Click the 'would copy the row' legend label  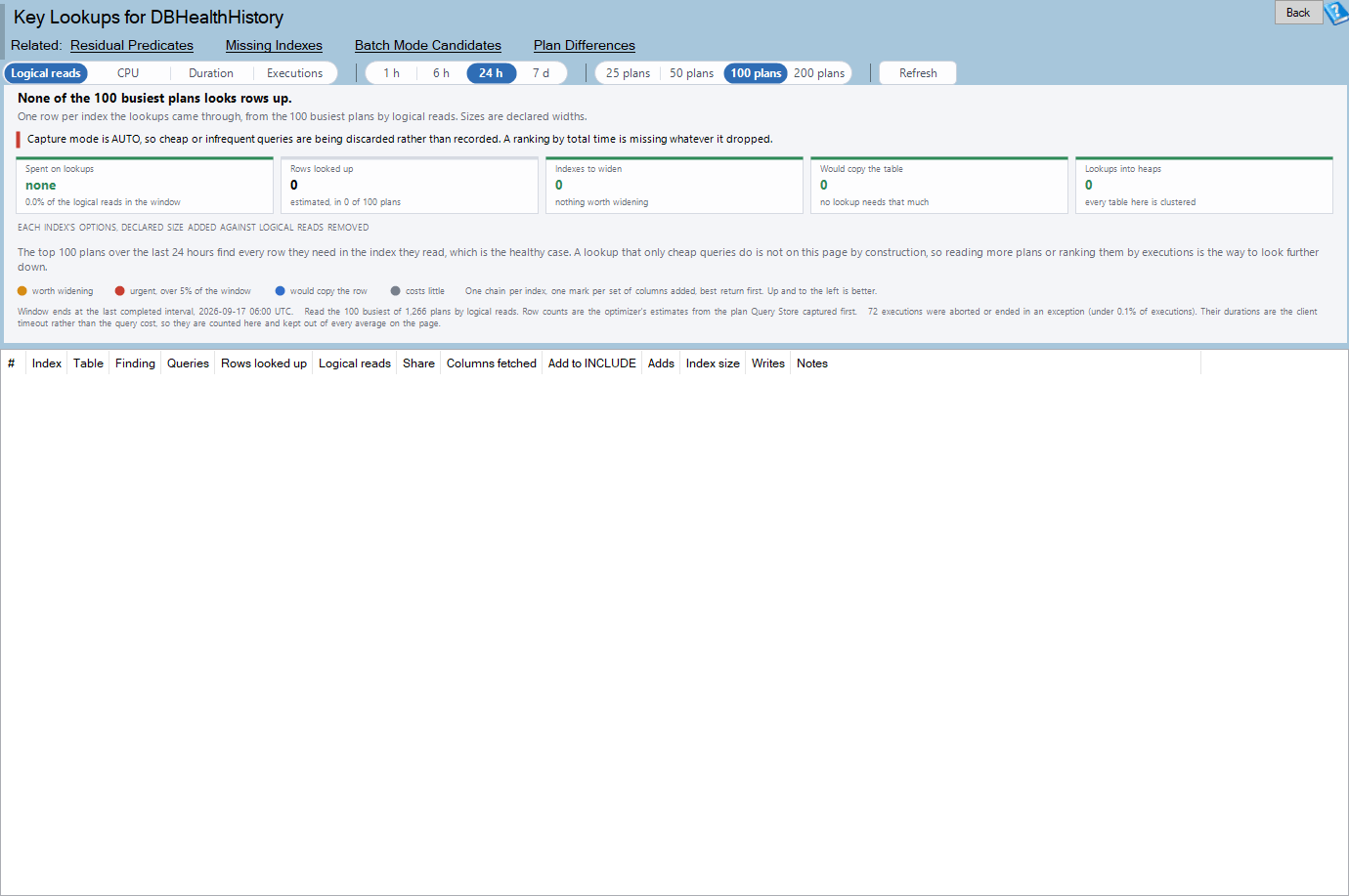pyautogui.click(x=328, y=291)
